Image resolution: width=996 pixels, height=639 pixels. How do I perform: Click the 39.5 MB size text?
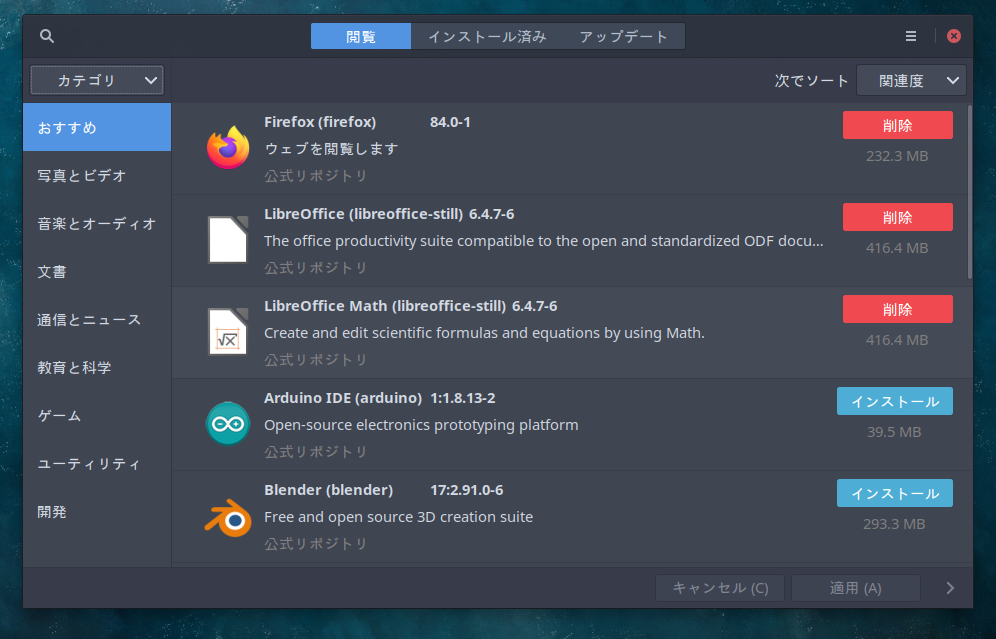(894, 433)
